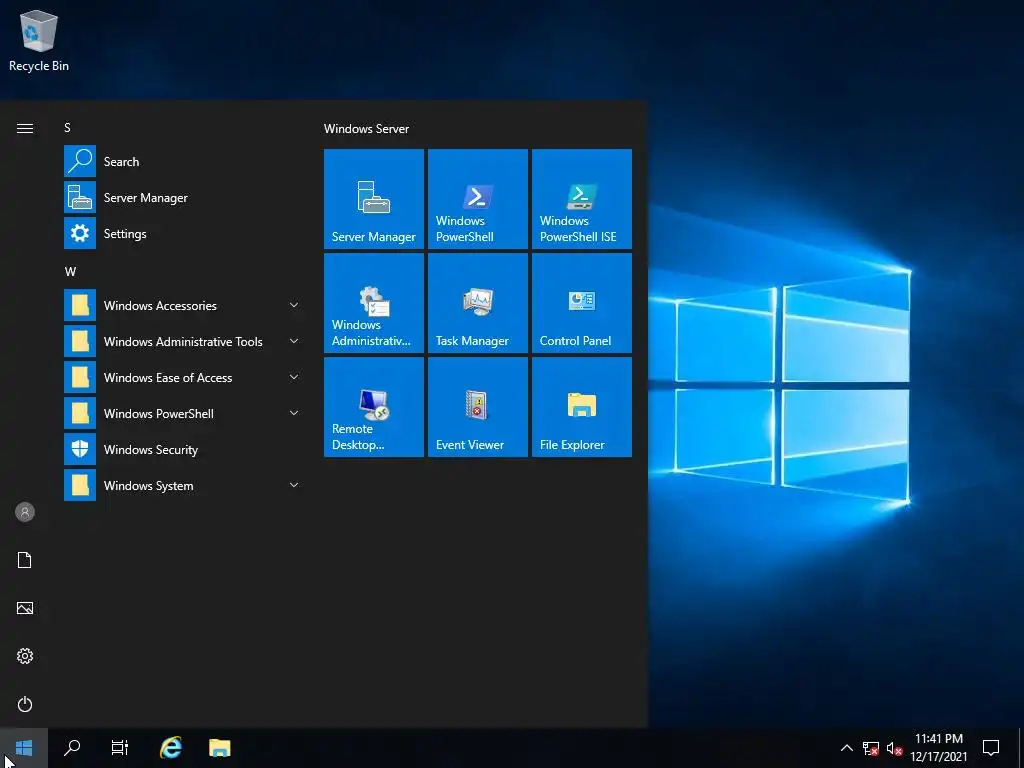This screenshot has height=768, width=1024.
Task: Open the Control Panel tile
Action: coord(581,303)
